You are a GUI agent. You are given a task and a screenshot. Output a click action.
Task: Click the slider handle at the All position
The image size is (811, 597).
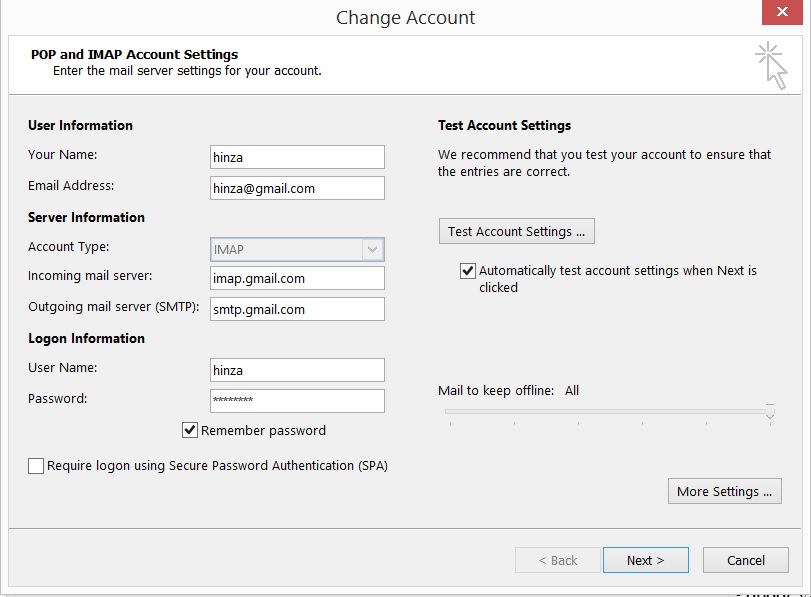click(x=768, y=409)
